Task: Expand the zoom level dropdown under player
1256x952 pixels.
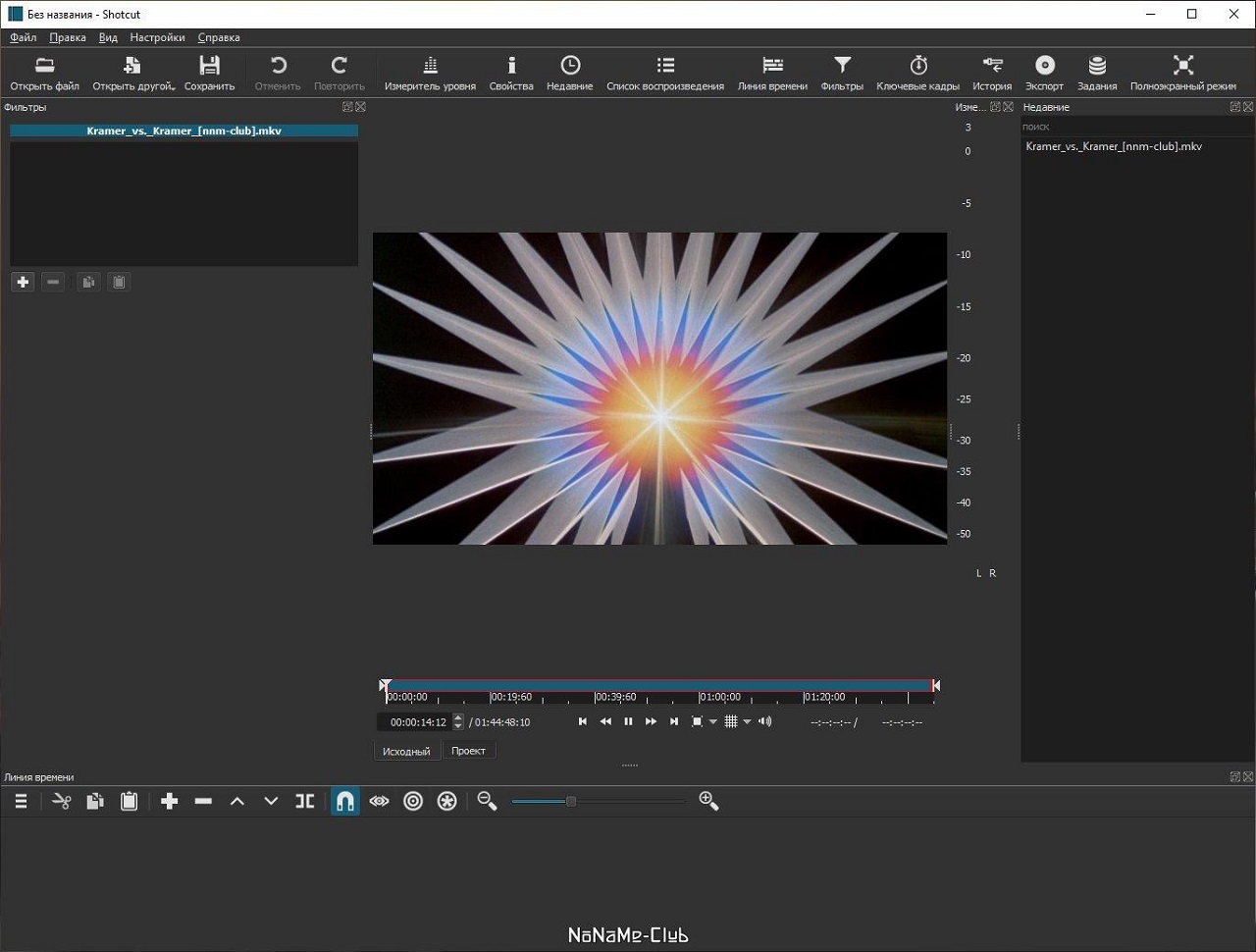Action: tap(713, 722)
